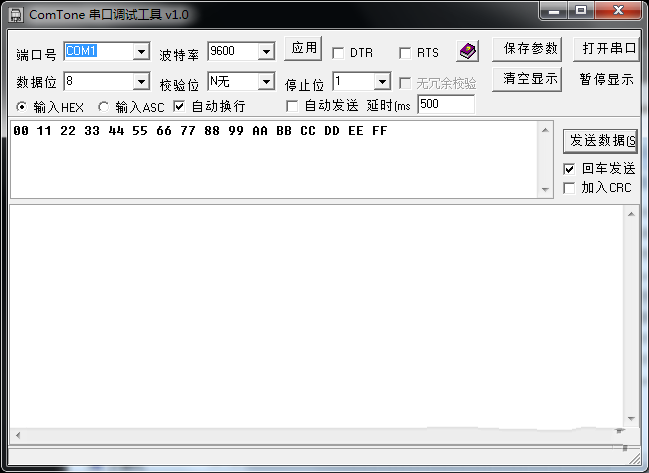
Task: Click send box scrollbar up arrow
Action: 546,130
